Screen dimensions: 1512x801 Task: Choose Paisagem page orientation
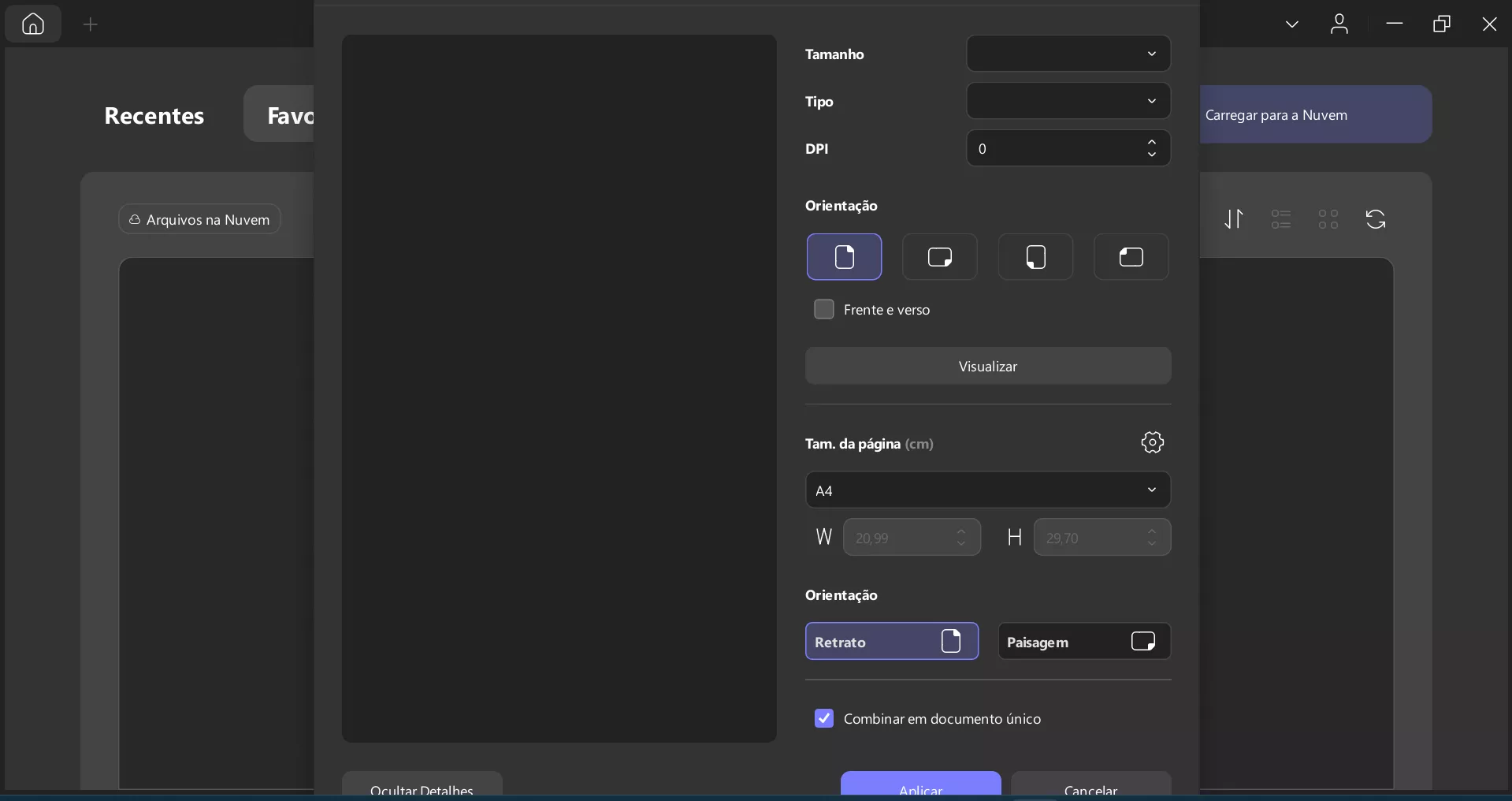point(1084,641)
